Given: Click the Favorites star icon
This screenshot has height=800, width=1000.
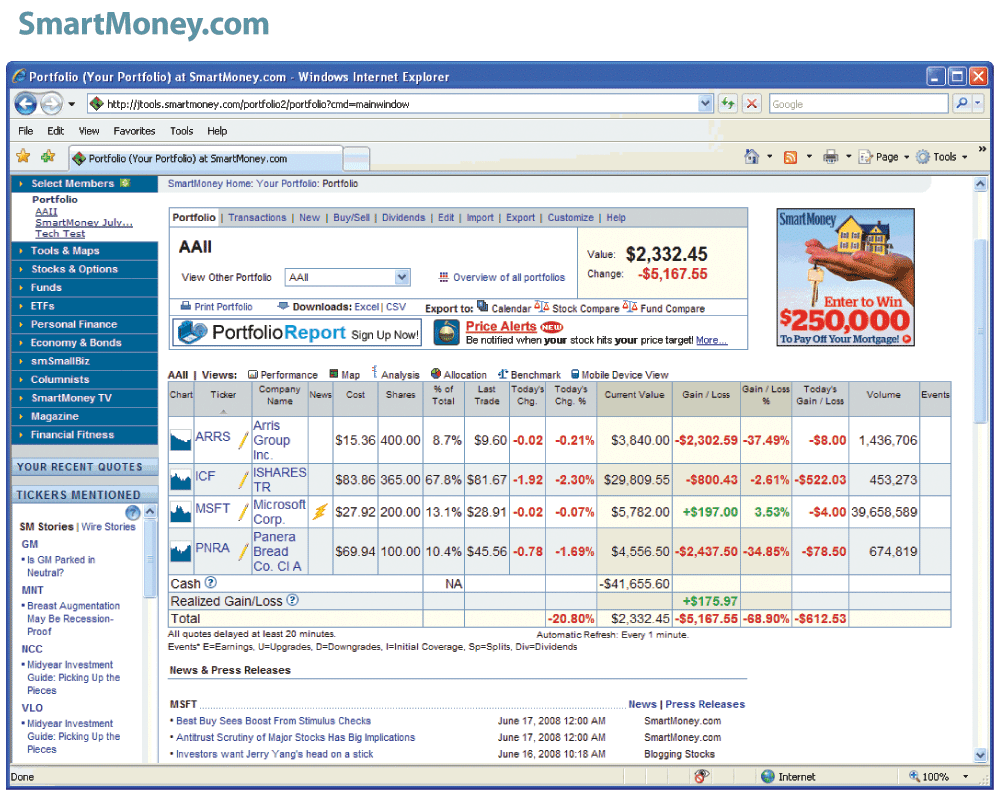Looking at the screenshot, I should (x=23, y=157).
